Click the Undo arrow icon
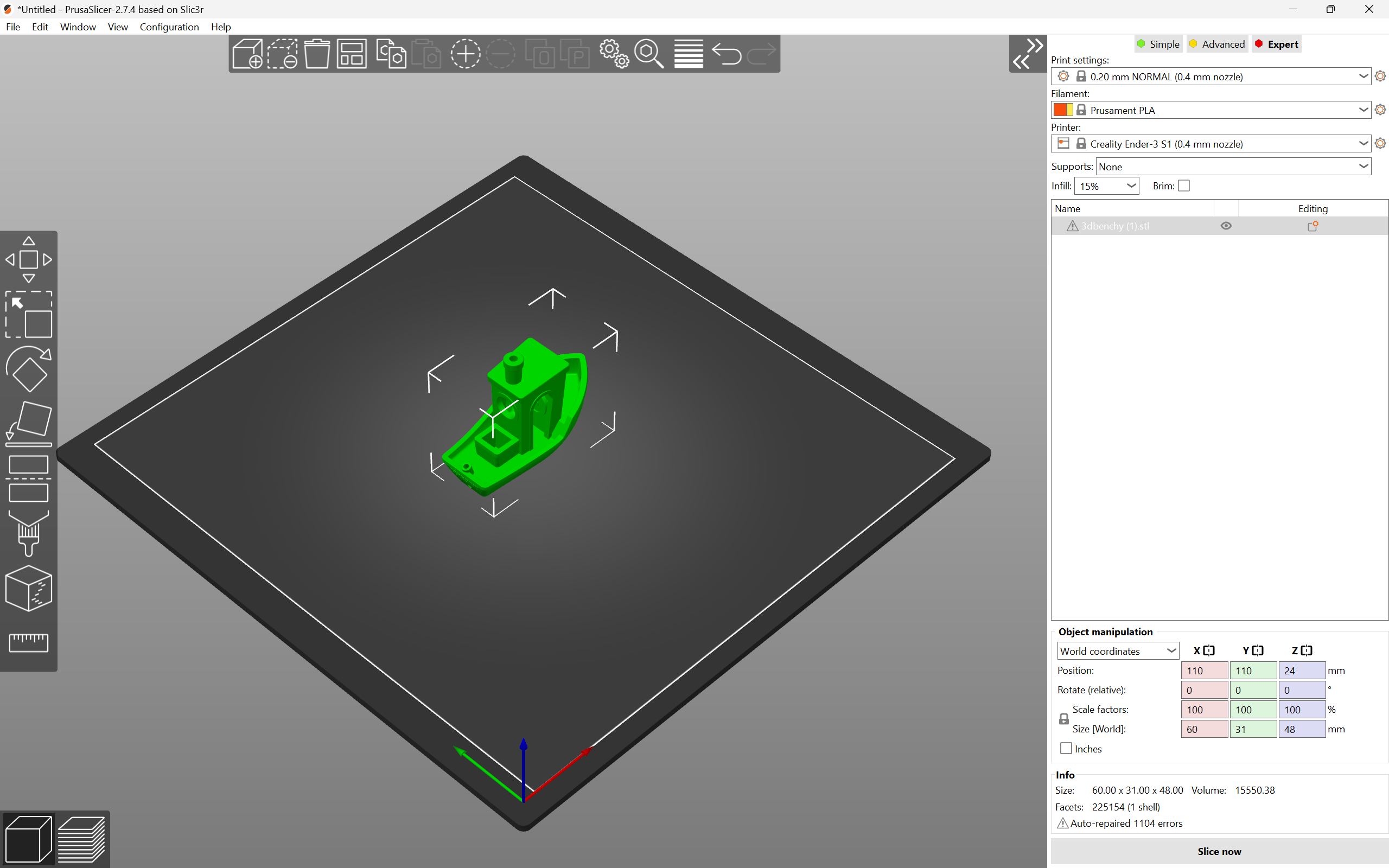Viewport: 1389px width, 868px height. (x=727, y=54)
